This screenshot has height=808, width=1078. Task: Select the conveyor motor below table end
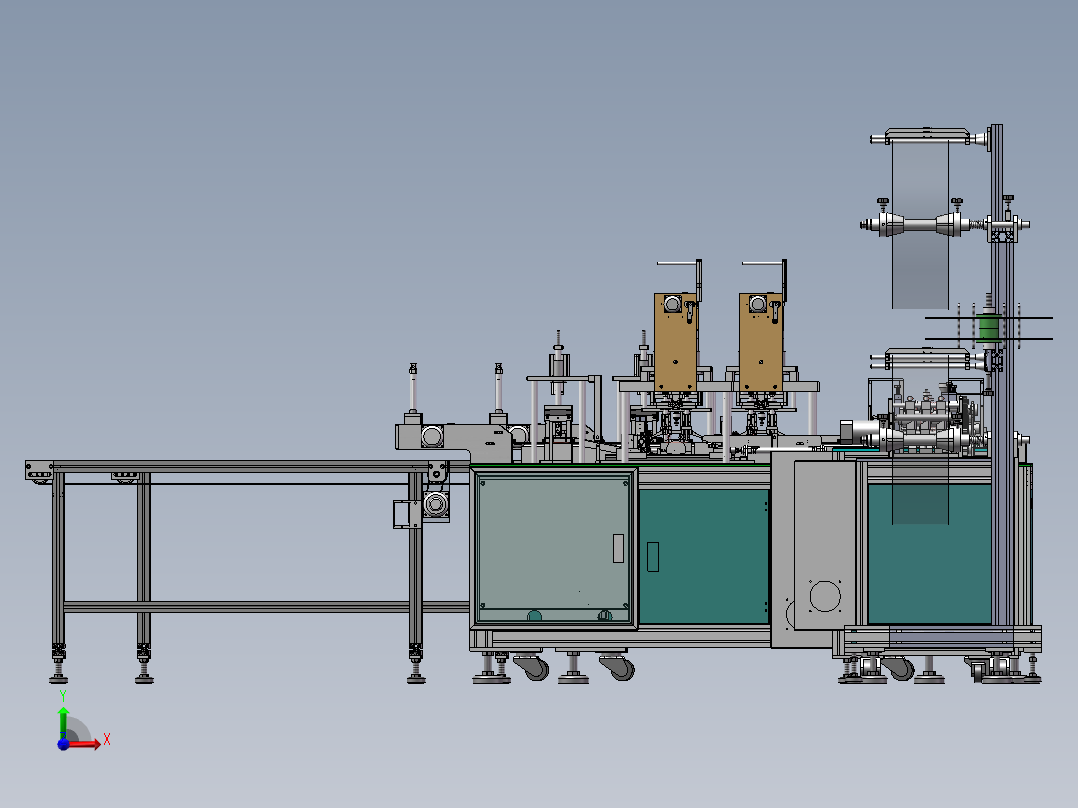pos(434,505)
